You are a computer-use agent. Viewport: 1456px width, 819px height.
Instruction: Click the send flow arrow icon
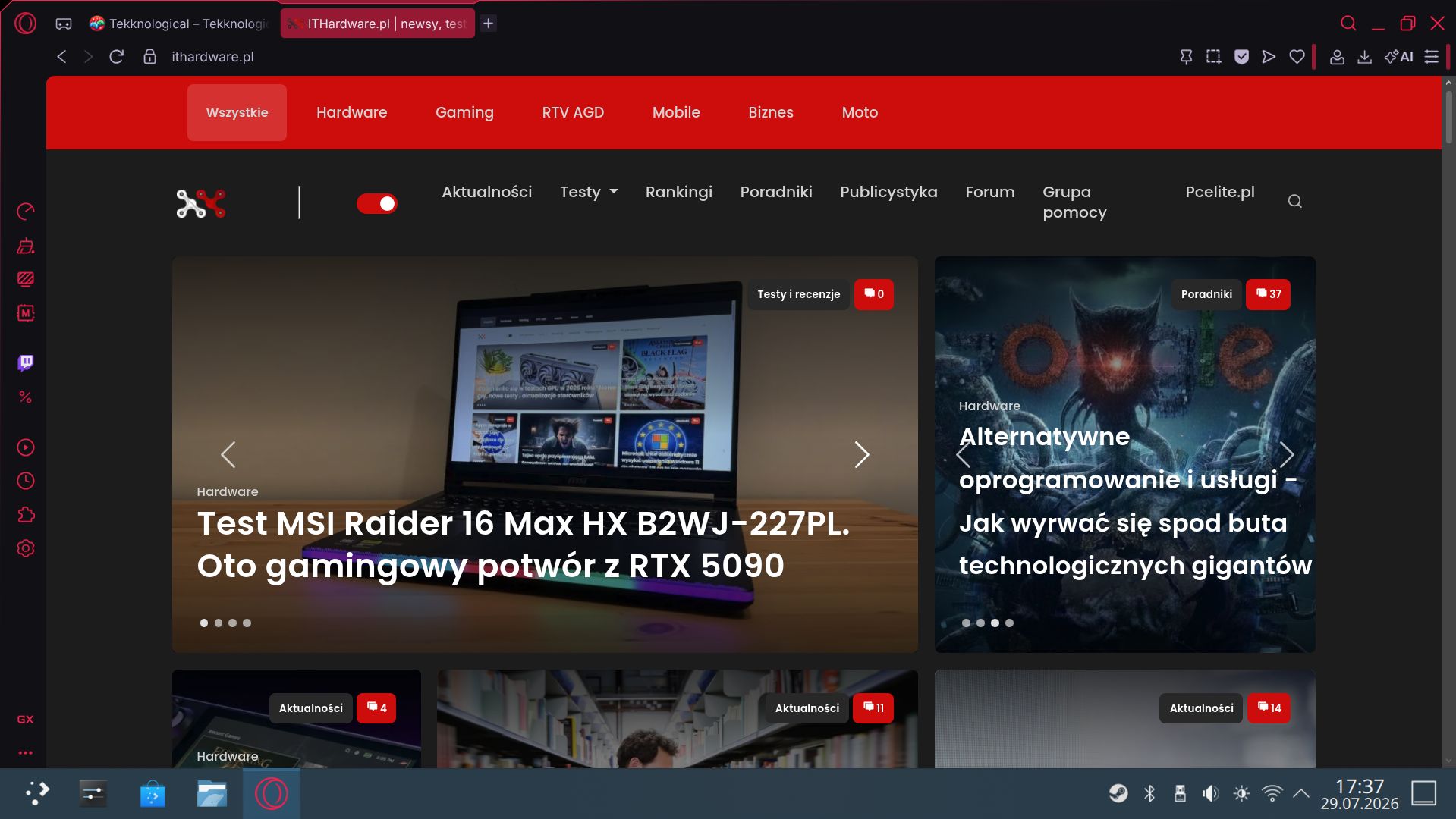[1269, 57]
